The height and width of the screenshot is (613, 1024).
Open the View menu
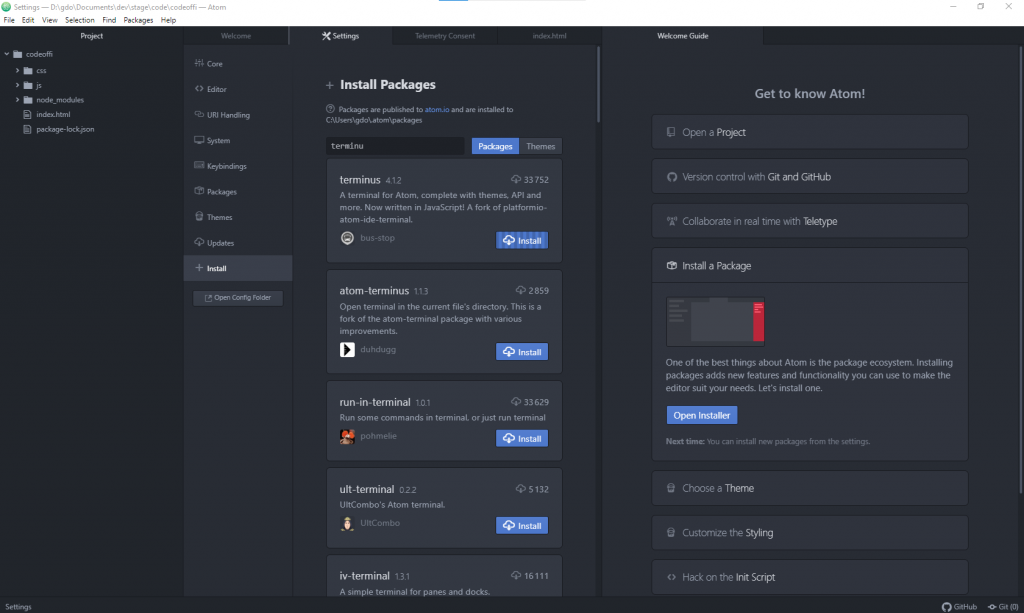(x=50, y=20)
